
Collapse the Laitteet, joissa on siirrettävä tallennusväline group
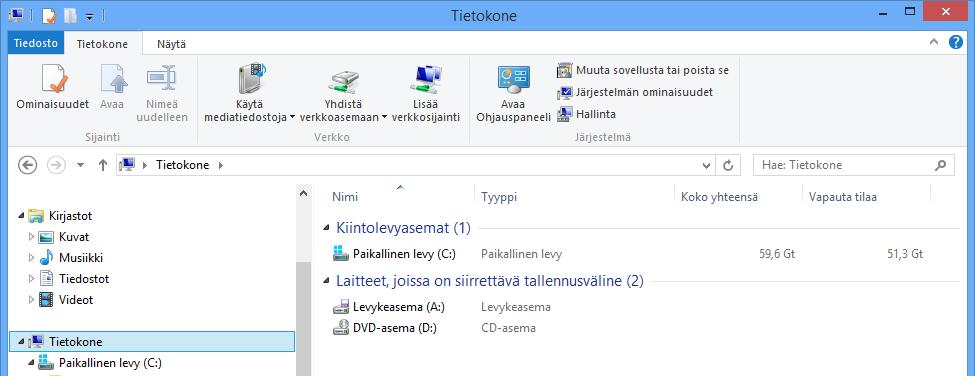point(327,282)
